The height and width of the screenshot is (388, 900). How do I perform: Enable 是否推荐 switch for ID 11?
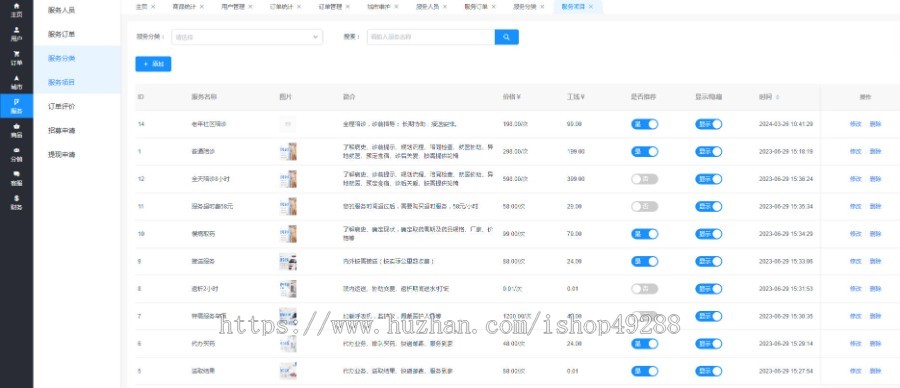pos(645,206)
